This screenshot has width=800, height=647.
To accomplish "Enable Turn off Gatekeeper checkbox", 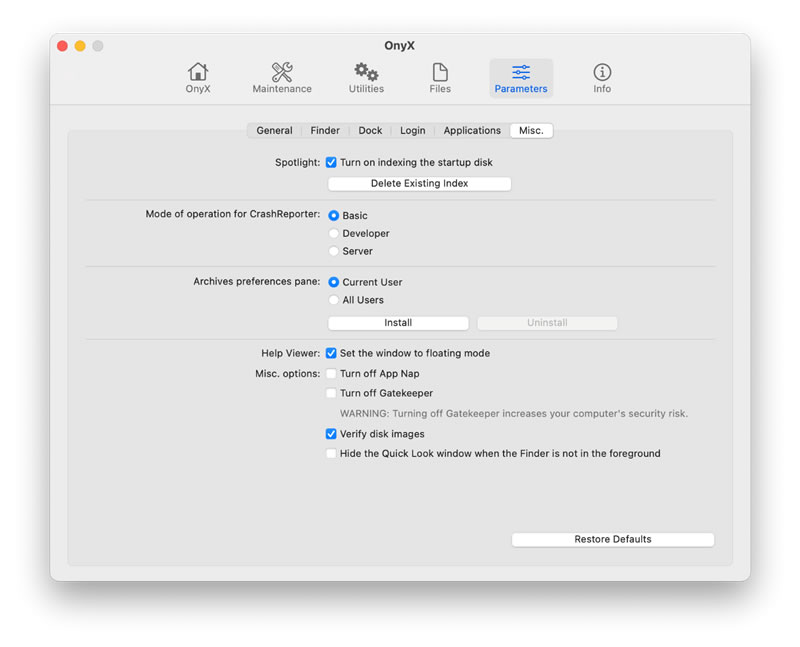I will 331,393.
